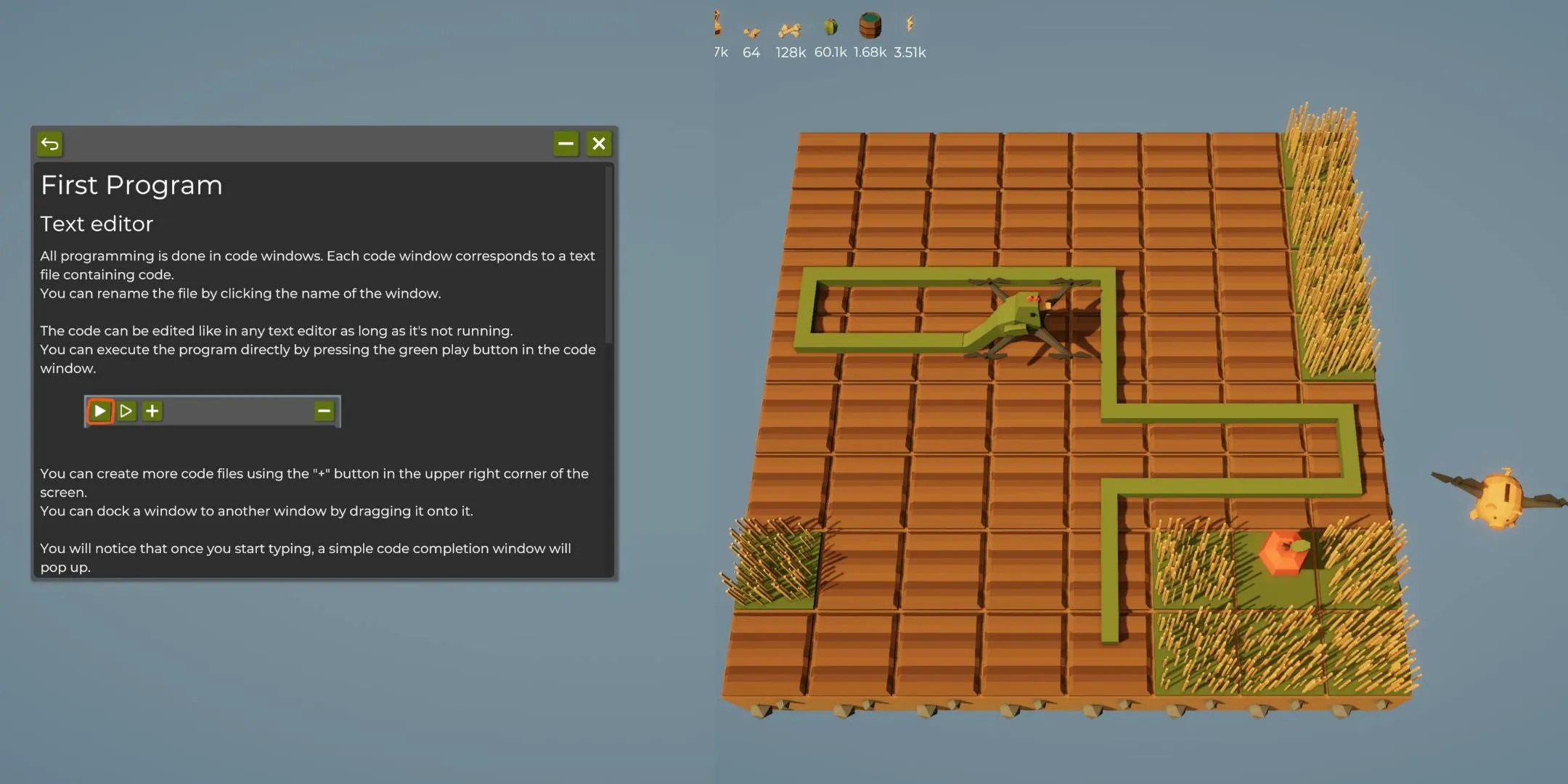The height and width of the screenshot is (784, 1568).
Task: Click the bones resource icon showing 128k
Action: pos(791,29)
